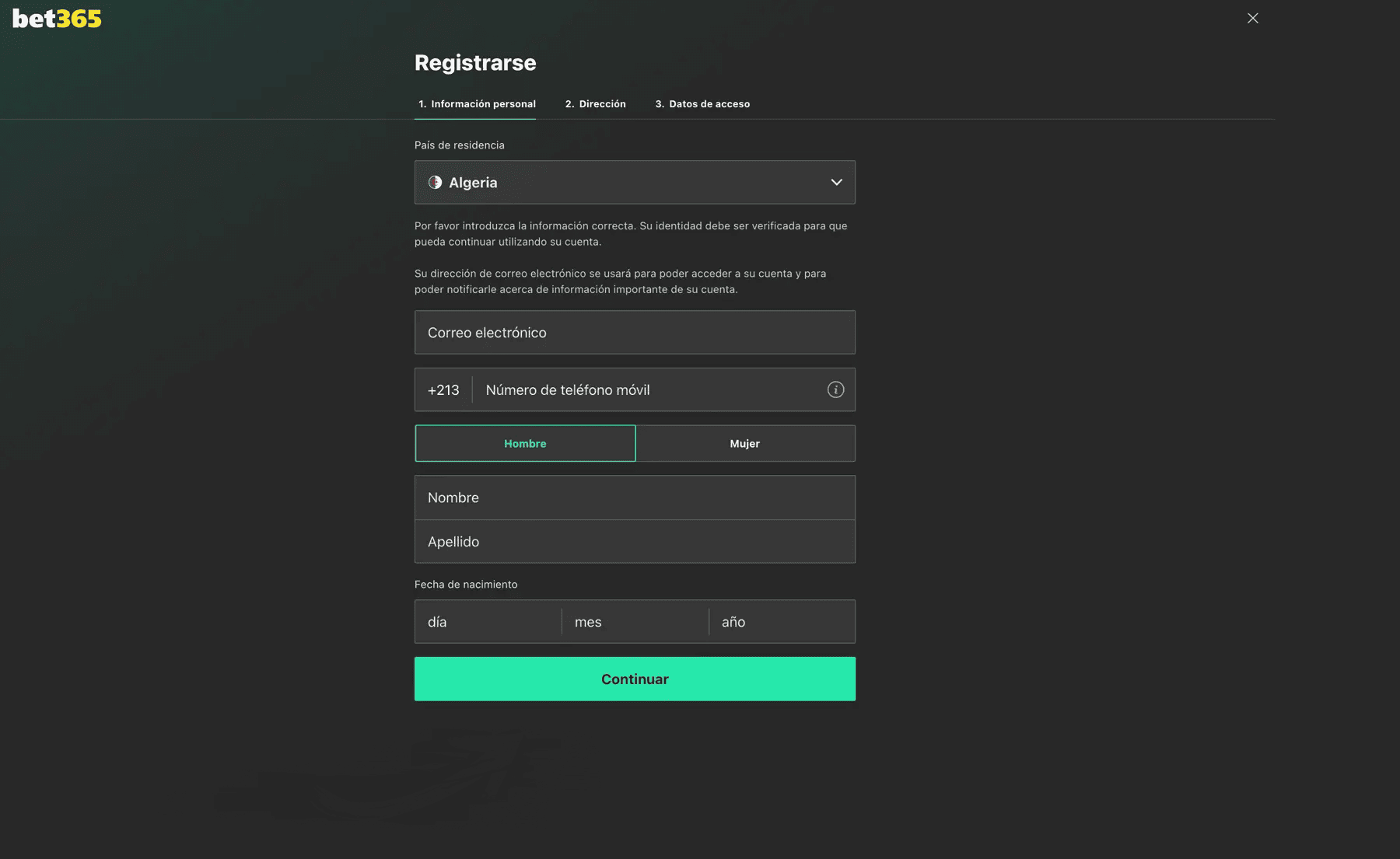Focus the Correo electrónico field

[635, 332]
